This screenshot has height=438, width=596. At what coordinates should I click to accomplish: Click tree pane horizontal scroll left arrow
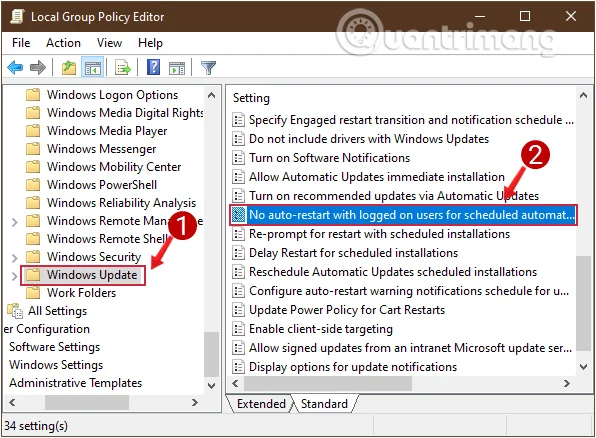coord(12,402)
